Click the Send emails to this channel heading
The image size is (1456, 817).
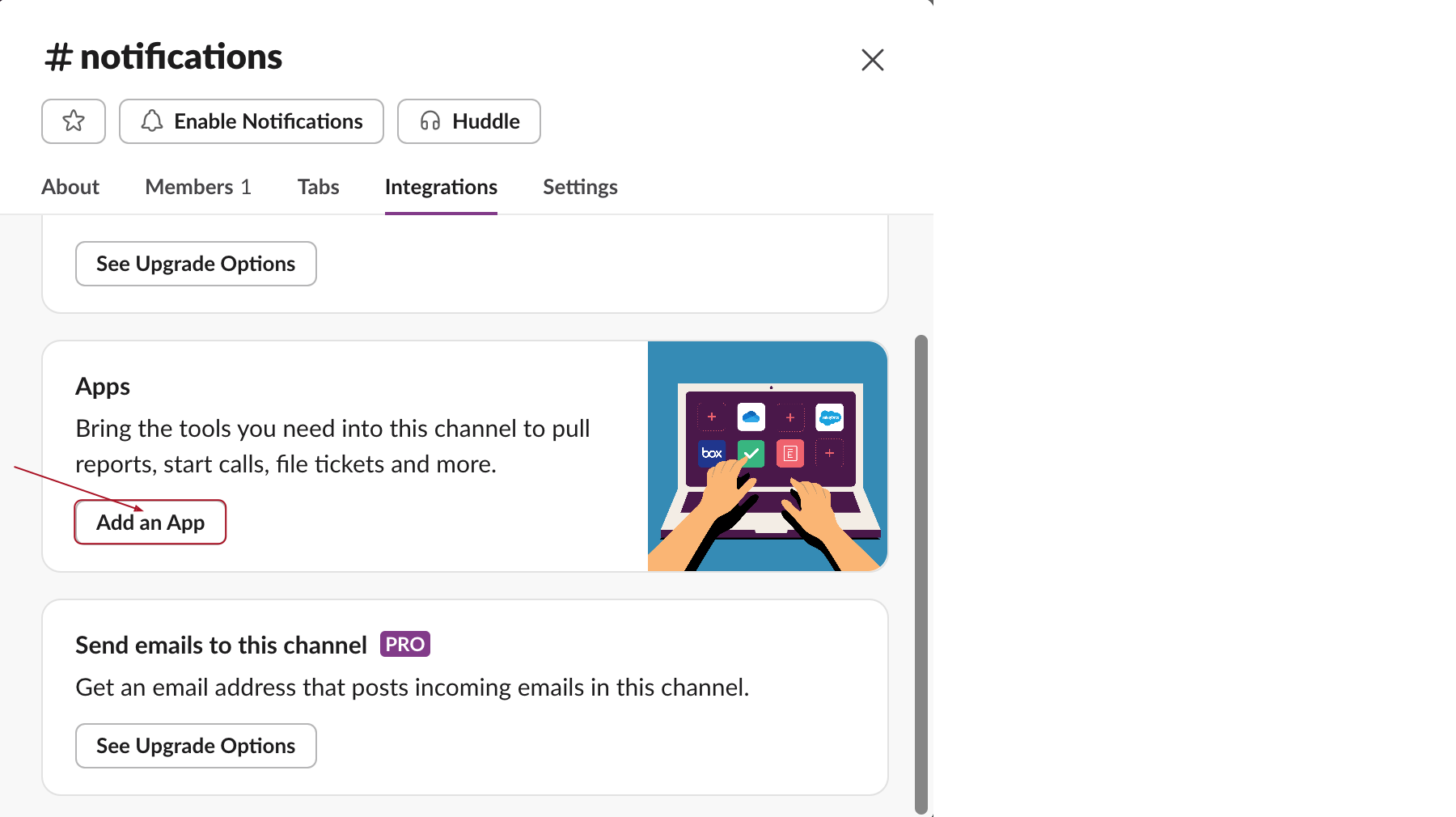tap(221, 645)
